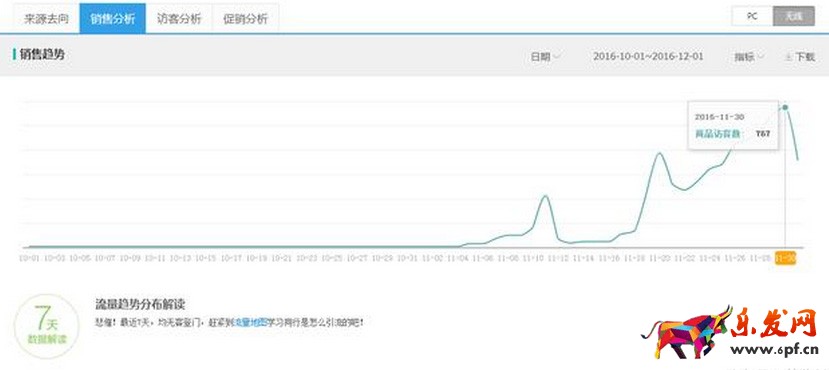Click the colorful bull logo
This screenshot has width=829, height=370.
(x=686, y=332)
